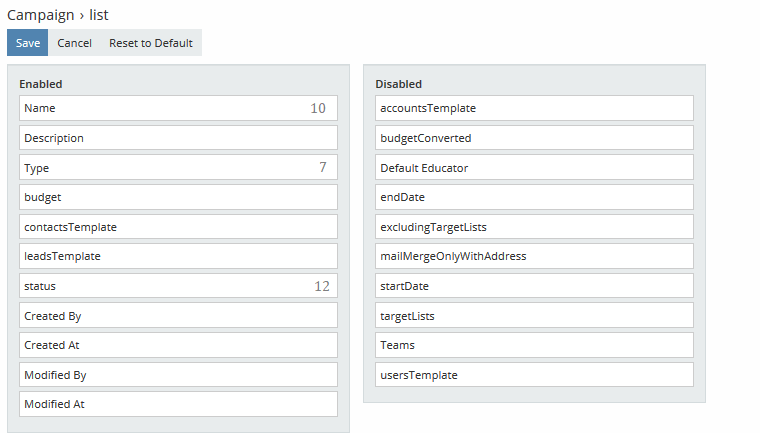
Task: Select the budget enabled field row
Action: 178,197
